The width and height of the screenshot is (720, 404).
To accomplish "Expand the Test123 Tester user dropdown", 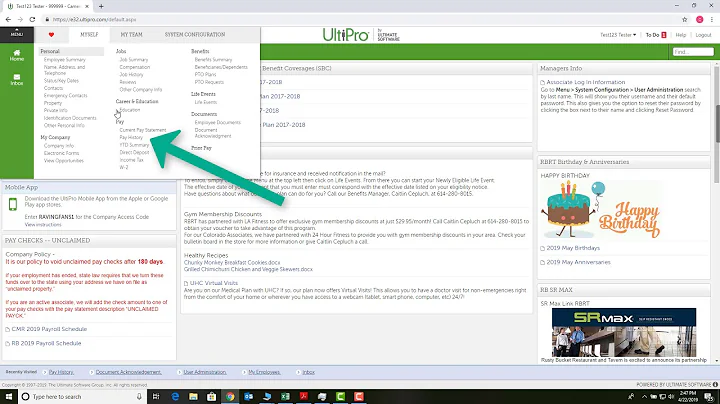I will pyautogui.click(x=618, y=35).
